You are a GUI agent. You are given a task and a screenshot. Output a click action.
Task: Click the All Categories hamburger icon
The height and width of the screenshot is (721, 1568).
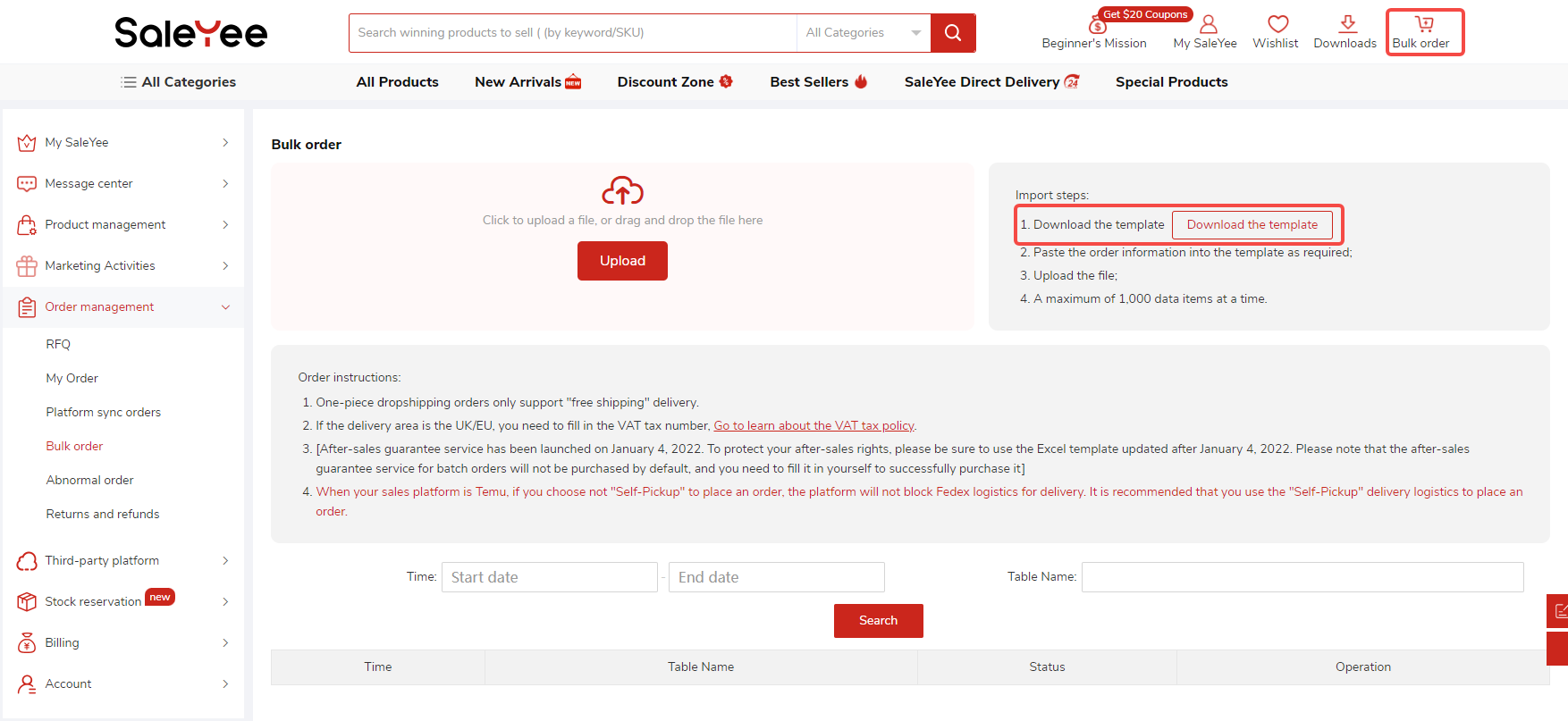[129, 82]
